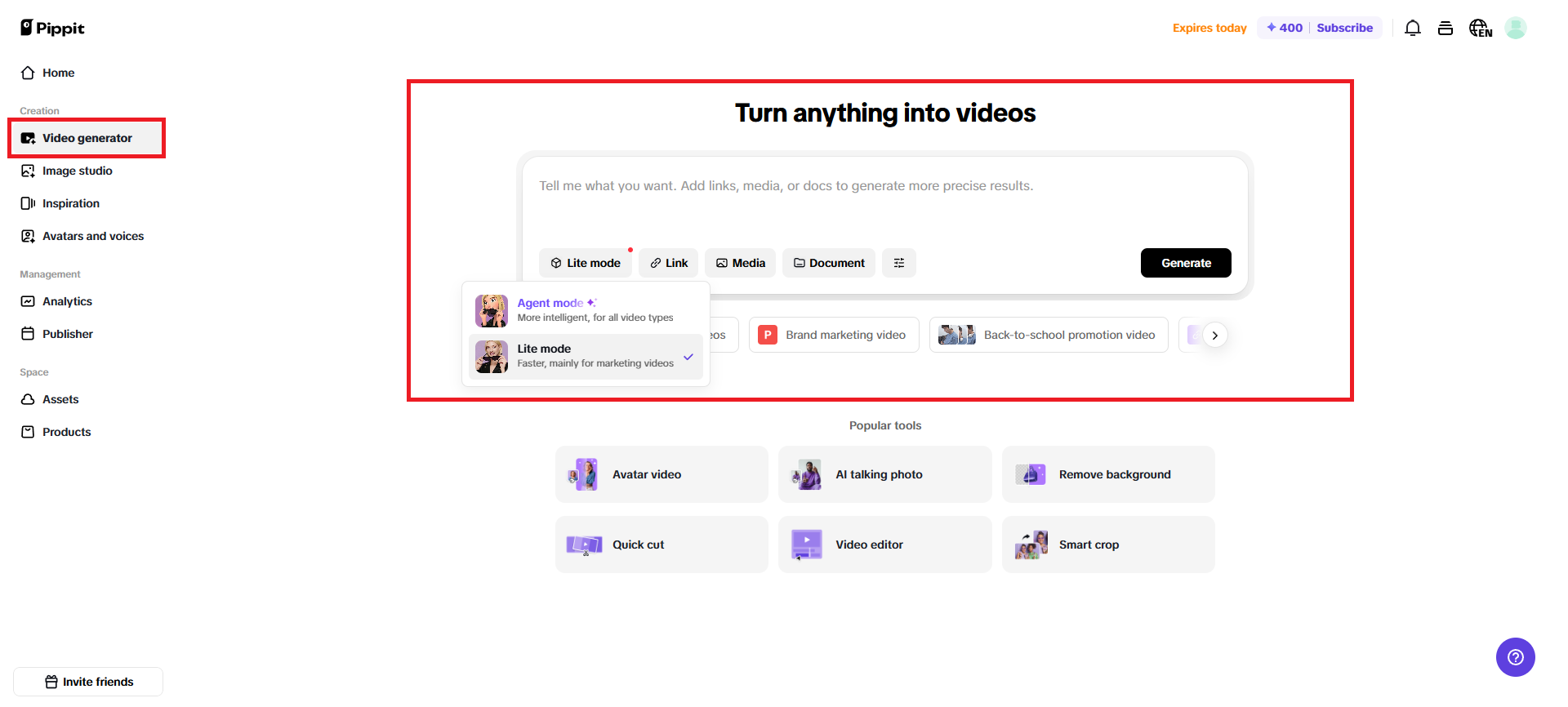The width and height of the screenshot is (1568, 707).
Task: Open AI talking photo tool
Action: point(885,474)
